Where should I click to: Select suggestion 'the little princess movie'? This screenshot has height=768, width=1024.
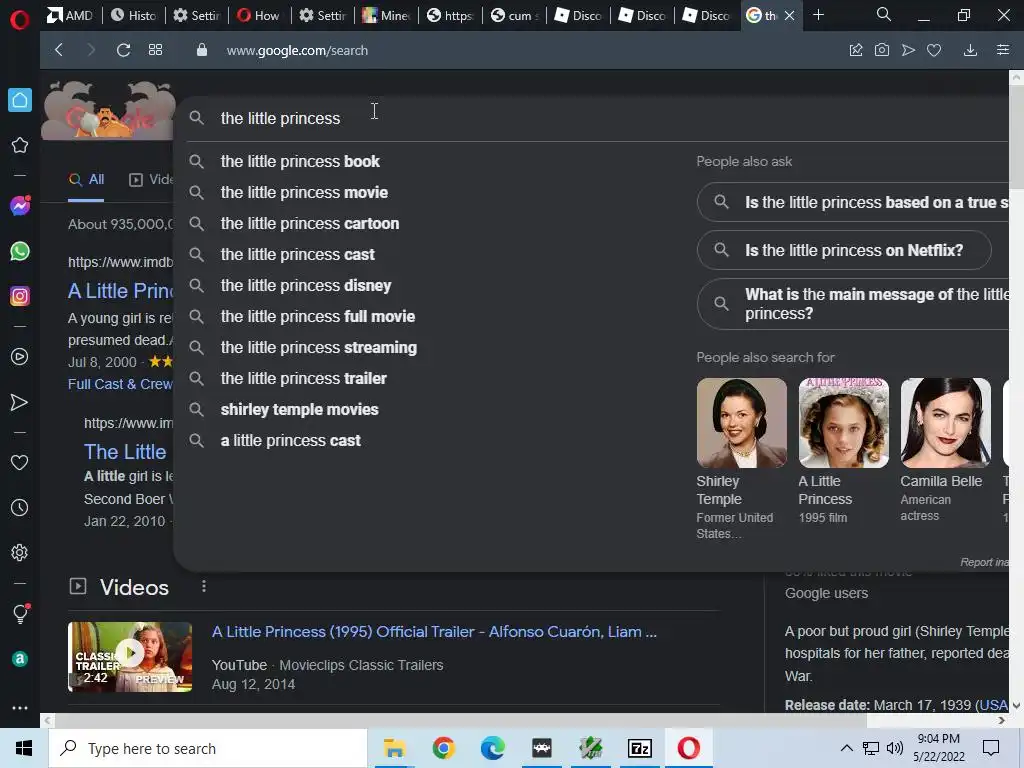tap(304, 193)
